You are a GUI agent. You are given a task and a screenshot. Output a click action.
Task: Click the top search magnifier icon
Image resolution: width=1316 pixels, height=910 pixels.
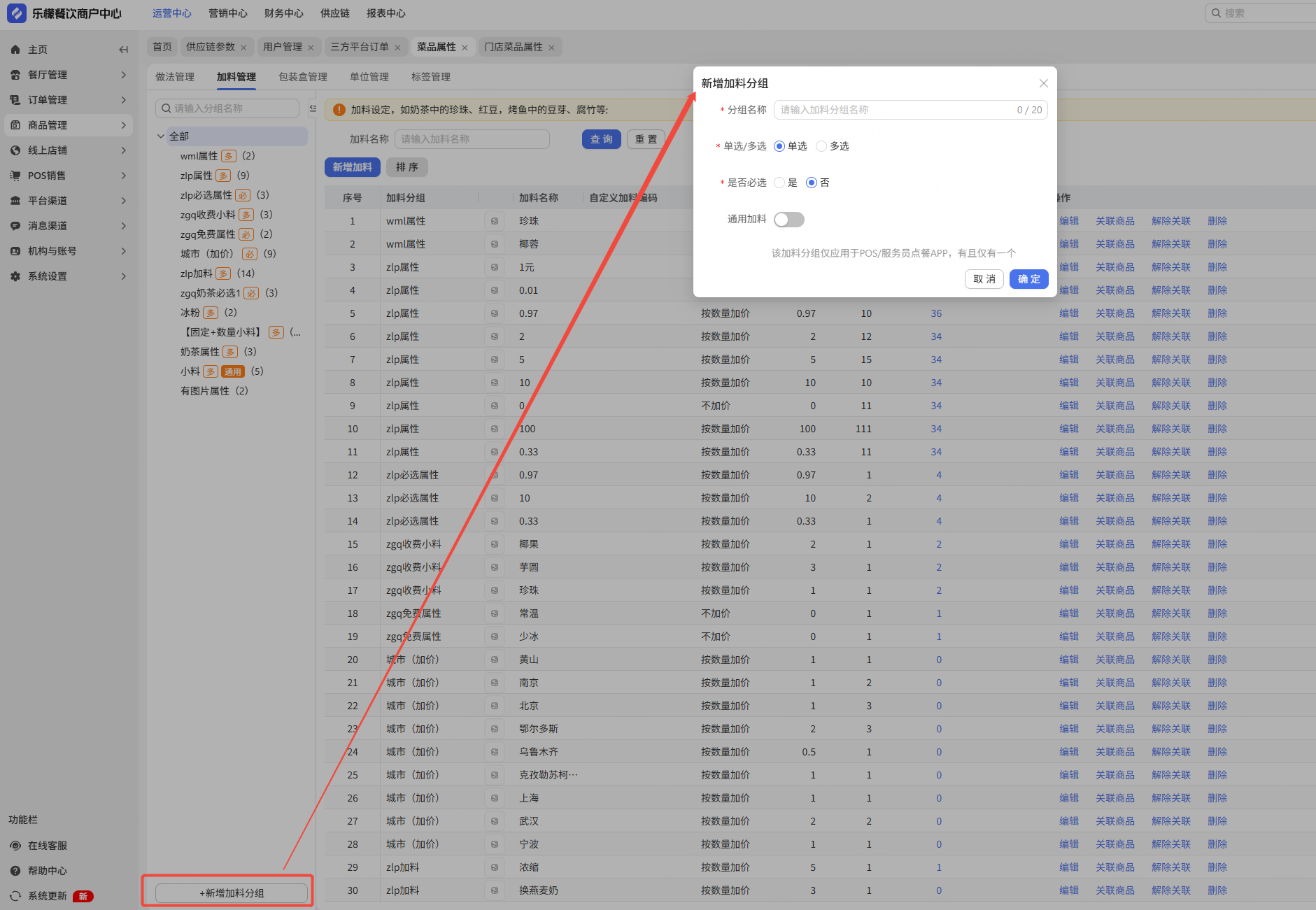tap(1216, 13)
